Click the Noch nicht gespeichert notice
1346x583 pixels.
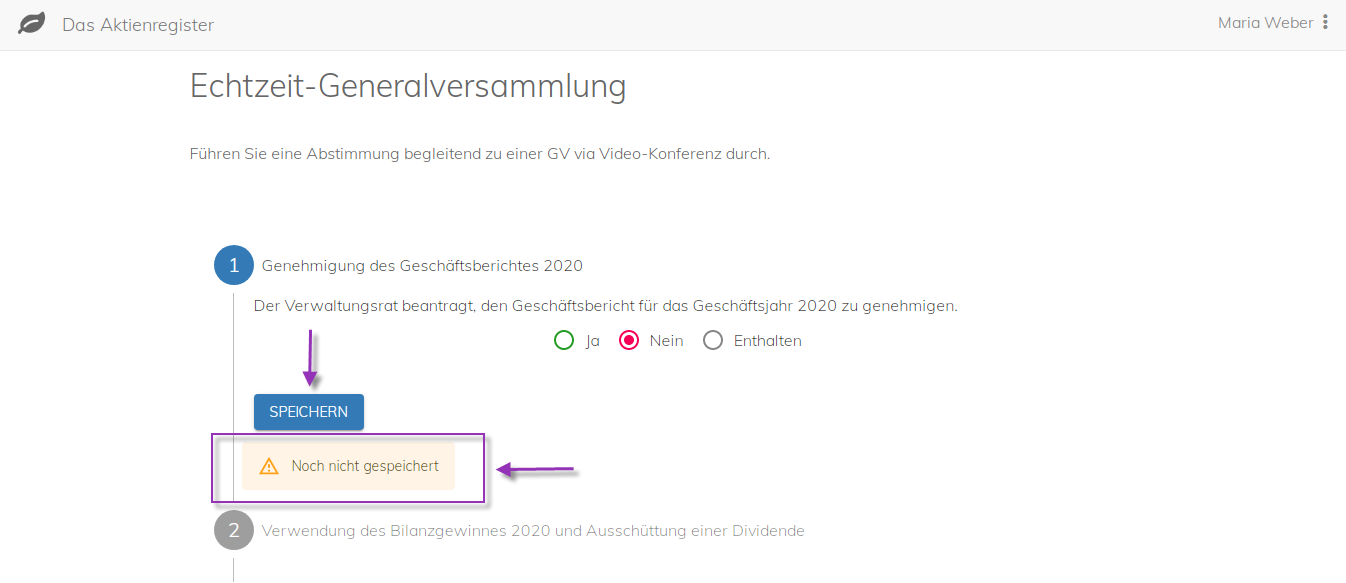point(348,466)
